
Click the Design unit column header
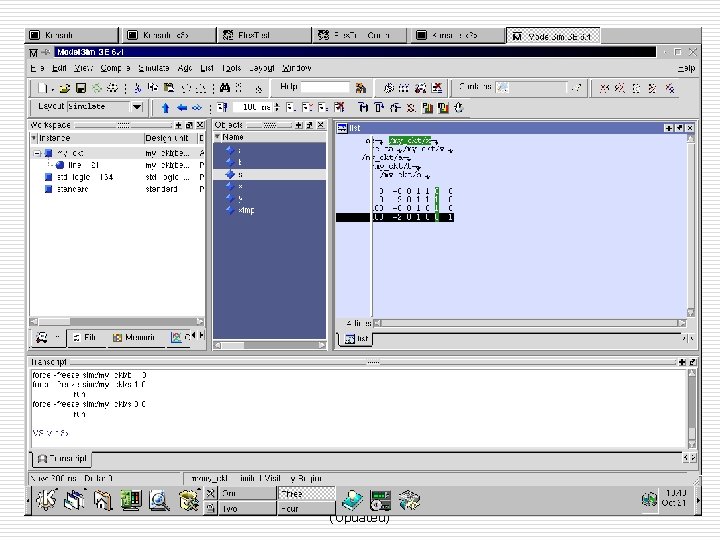point(170,138)
